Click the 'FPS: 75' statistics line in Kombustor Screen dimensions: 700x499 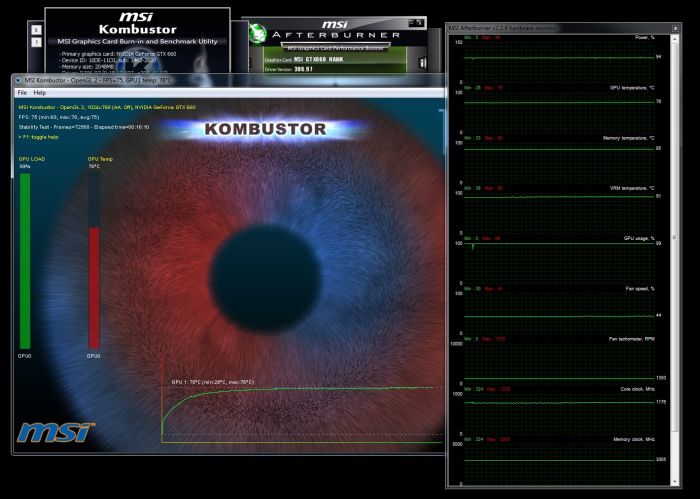tap(59, 117)
